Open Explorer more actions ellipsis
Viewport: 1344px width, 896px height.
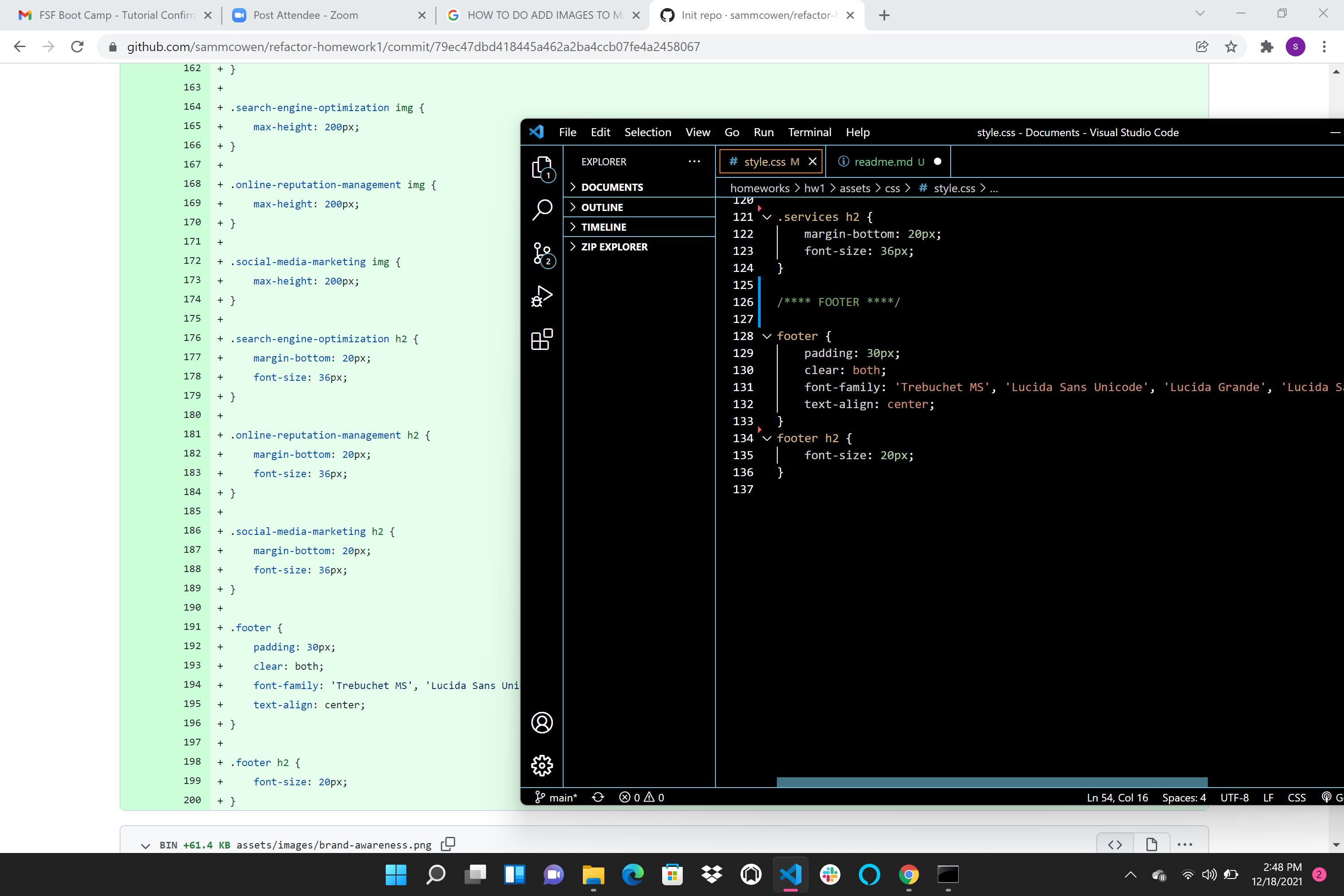tap(694, 162)
